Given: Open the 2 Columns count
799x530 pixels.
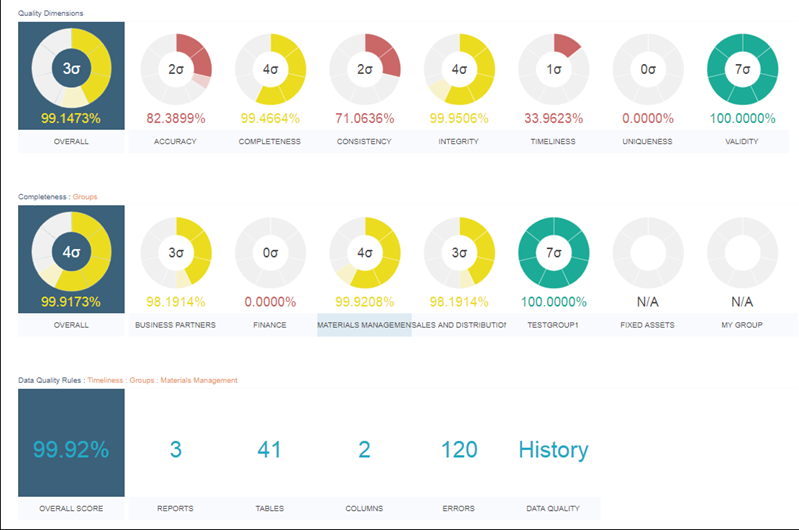Looking at the screenshot, I should (364, 449).
